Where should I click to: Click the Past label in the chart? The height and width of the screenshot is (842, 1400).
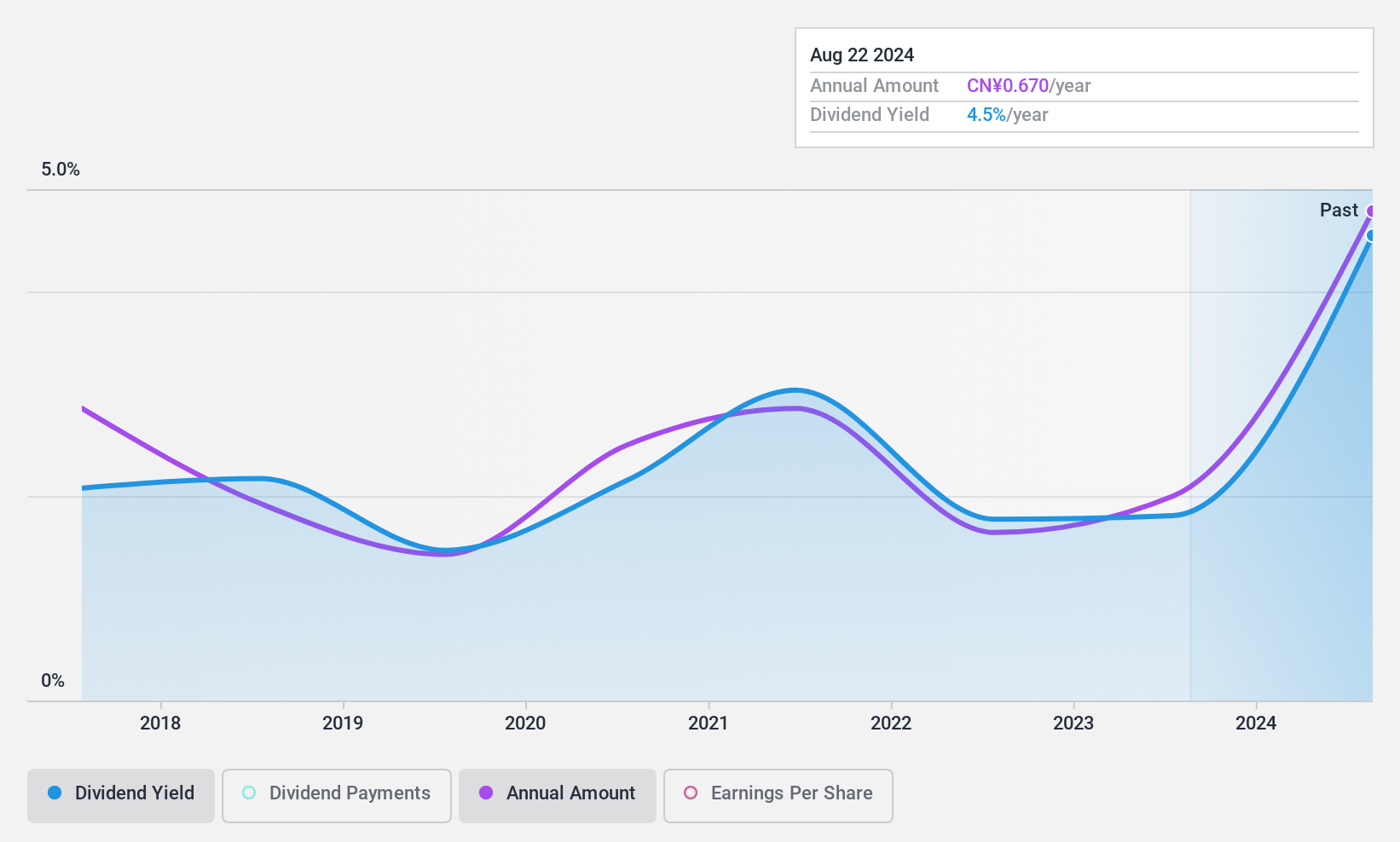pyautogui.click(x=1339, y=210)
